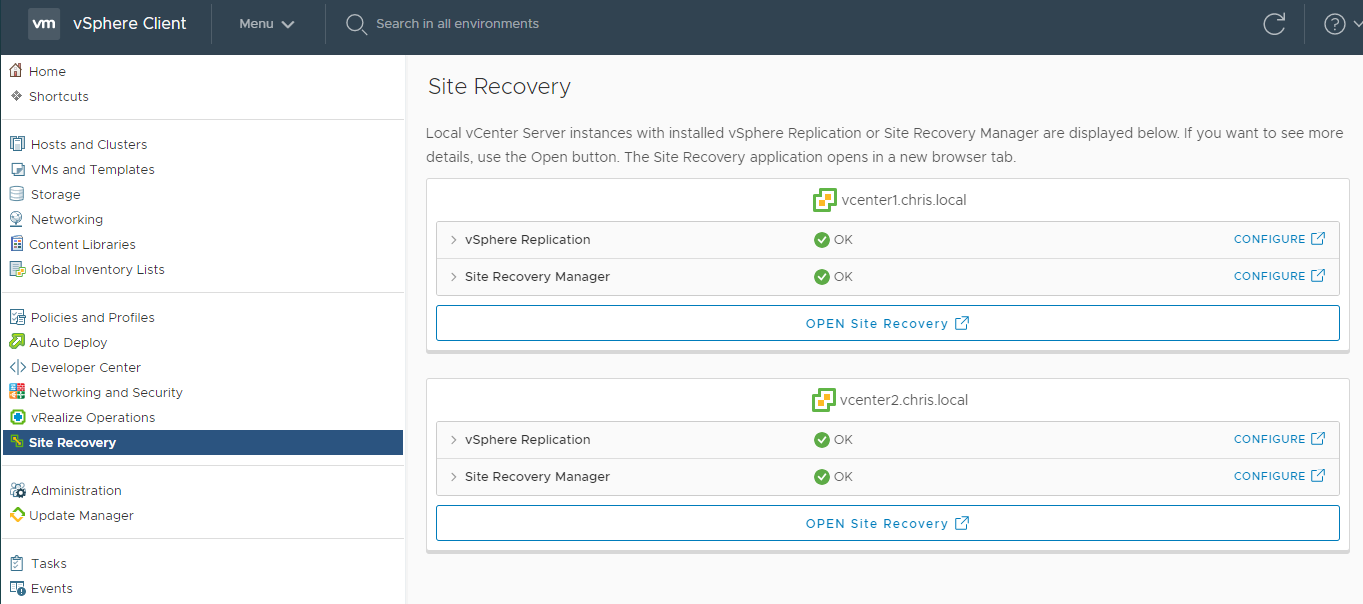This screenshot has height=604, width=1363.
Task: Click the Shortcuts icon in the sidebar
Action: coord(17,96)
